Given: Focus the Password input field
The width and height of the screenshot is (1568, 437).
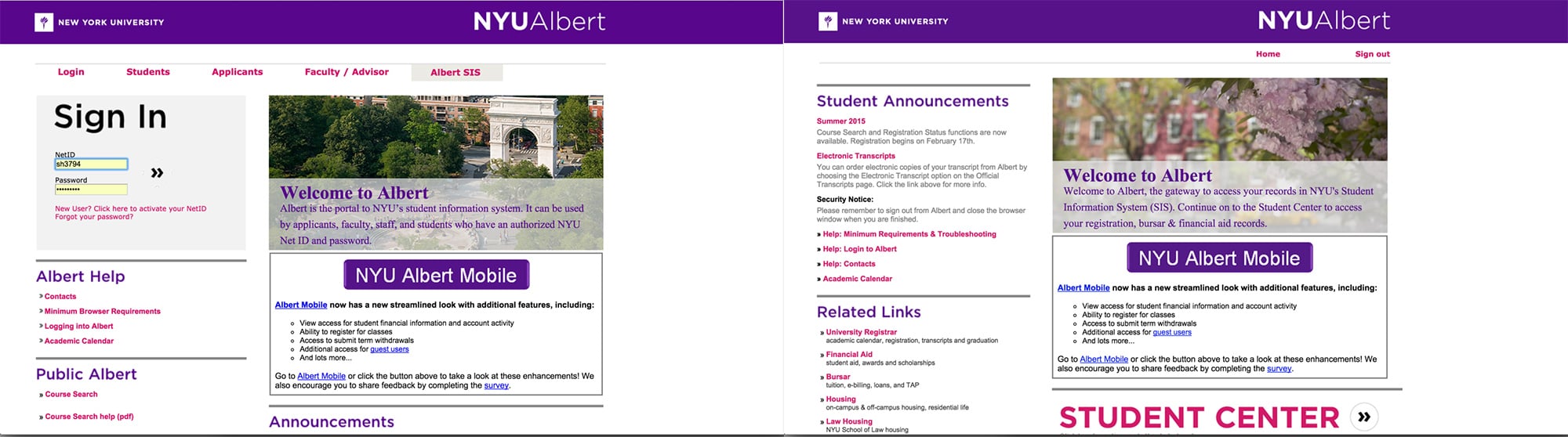Looking at the screenshot, I should pos(91,190).
